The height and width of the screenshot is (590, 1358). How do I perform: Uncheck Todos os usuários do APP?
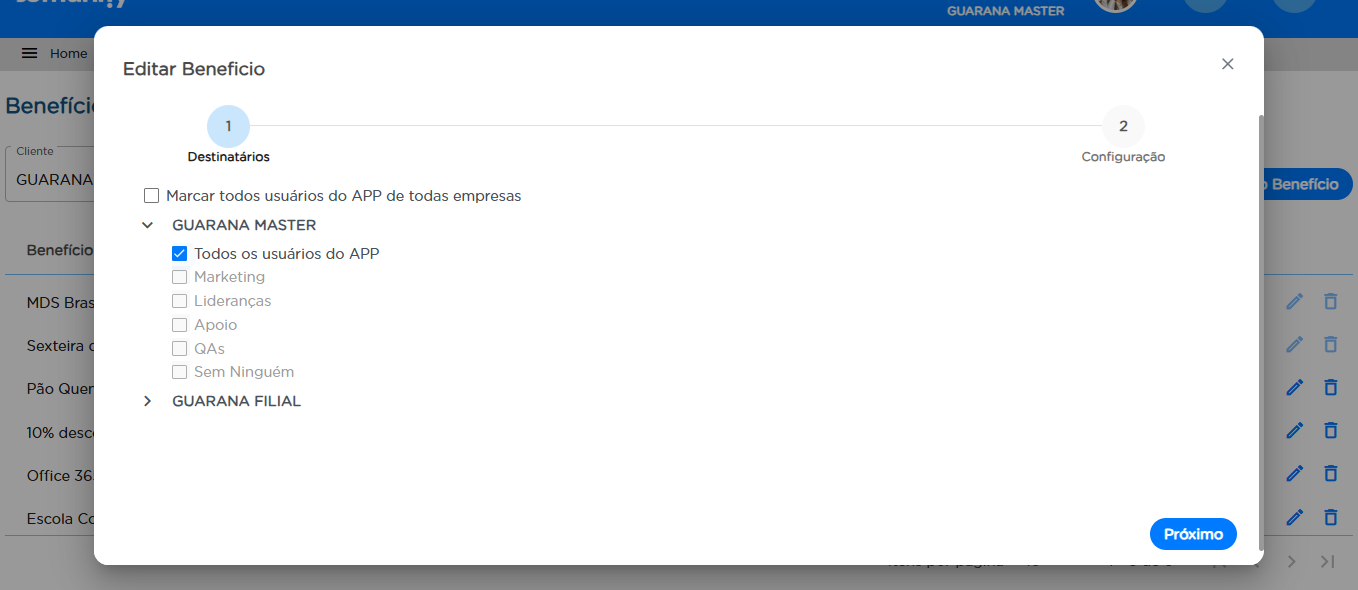tap(180, 254)
